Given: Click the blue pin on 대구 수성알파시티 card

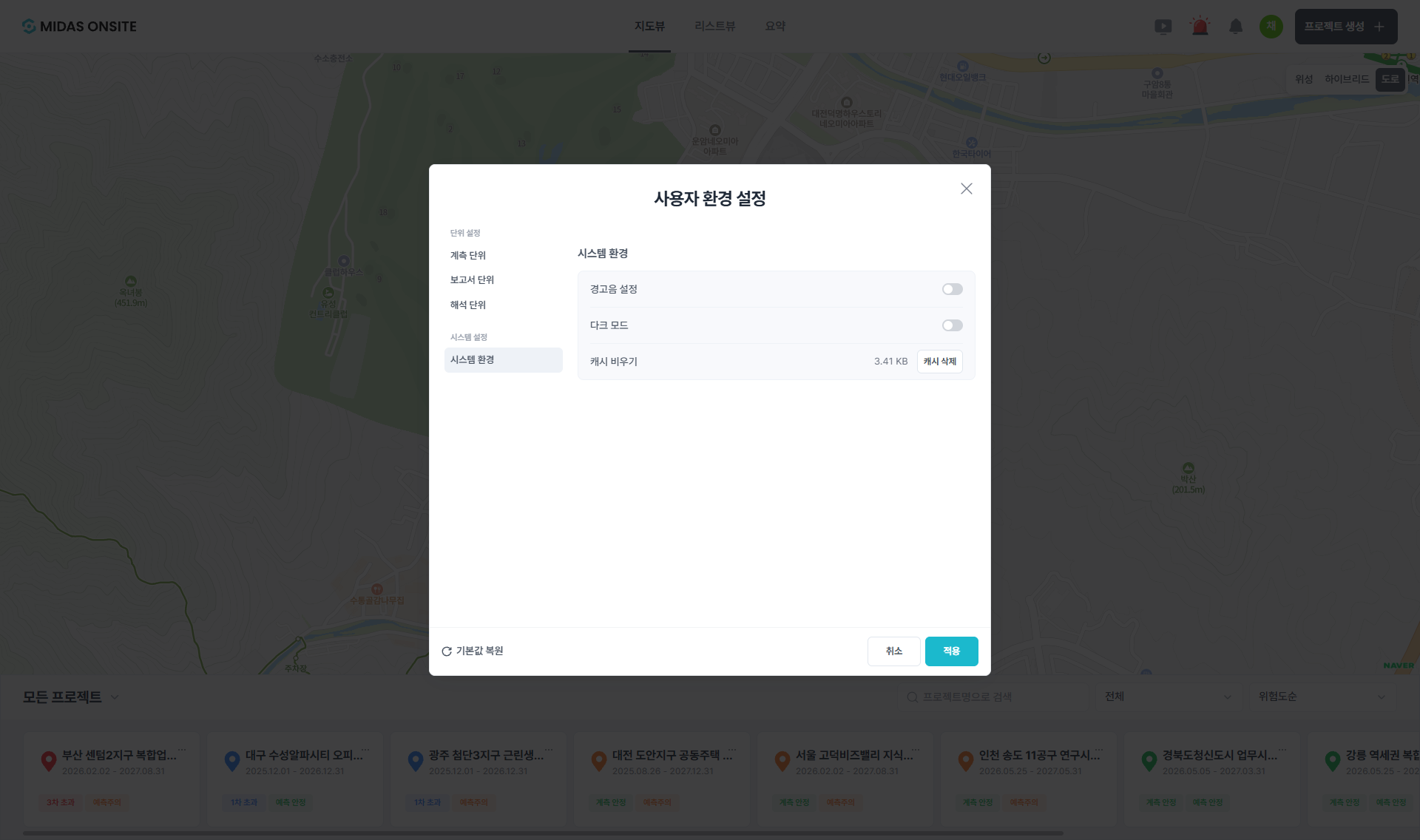Looking at the screenshot, I should pos(232,762).
